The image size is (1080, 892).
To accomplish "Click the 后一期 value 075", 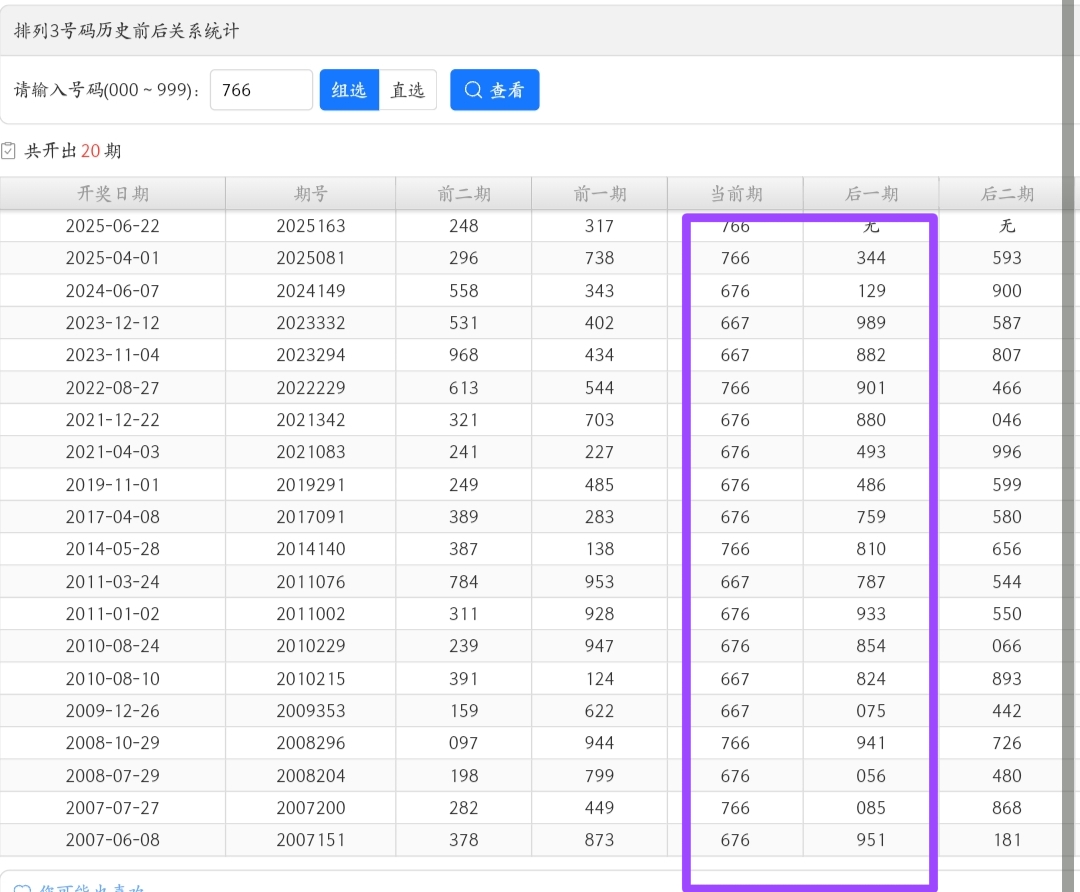I will (871, 711).
